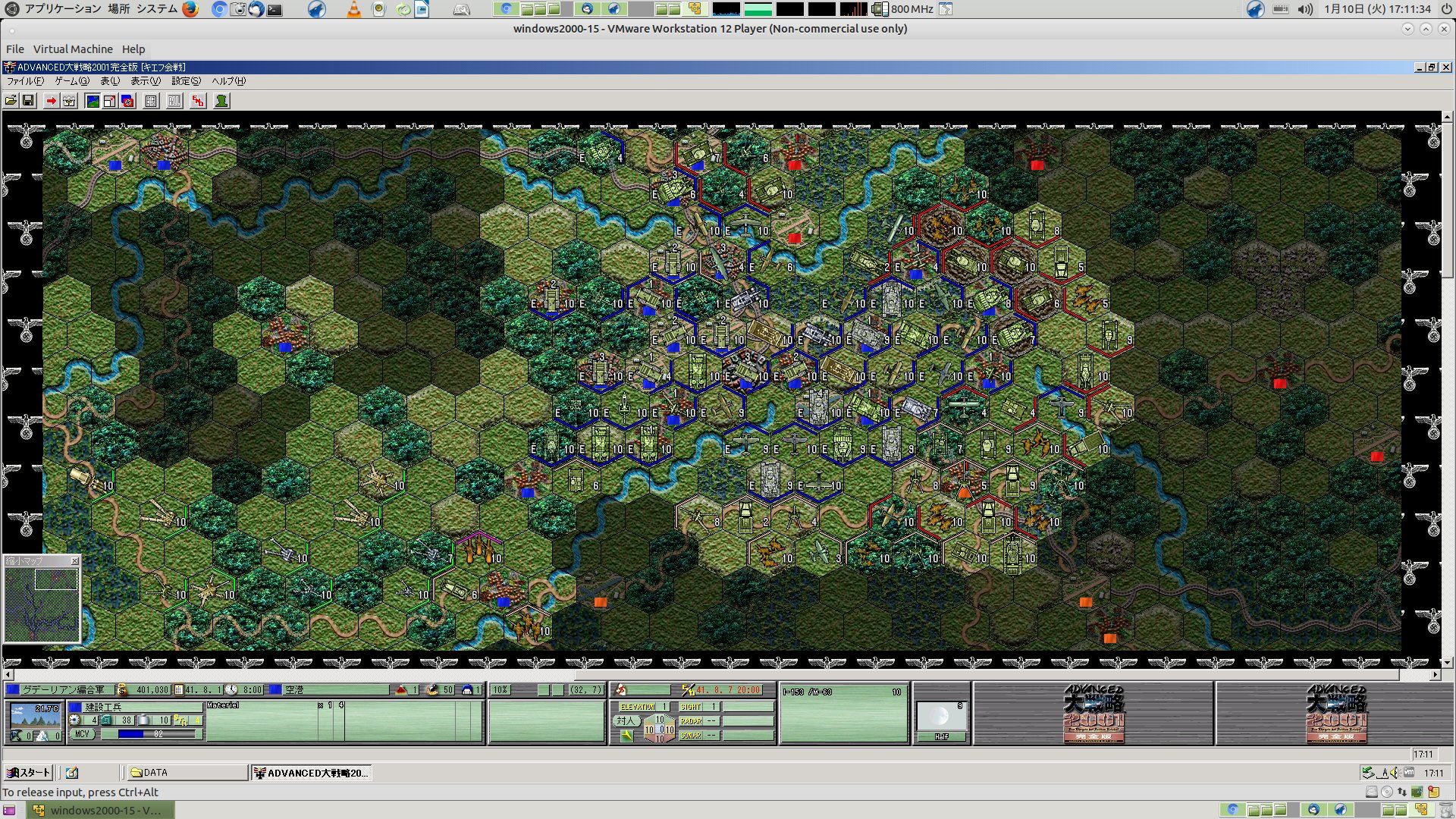Open the ヘルプ(H) menu
1456x819 pixels.
tap(228, 81)
